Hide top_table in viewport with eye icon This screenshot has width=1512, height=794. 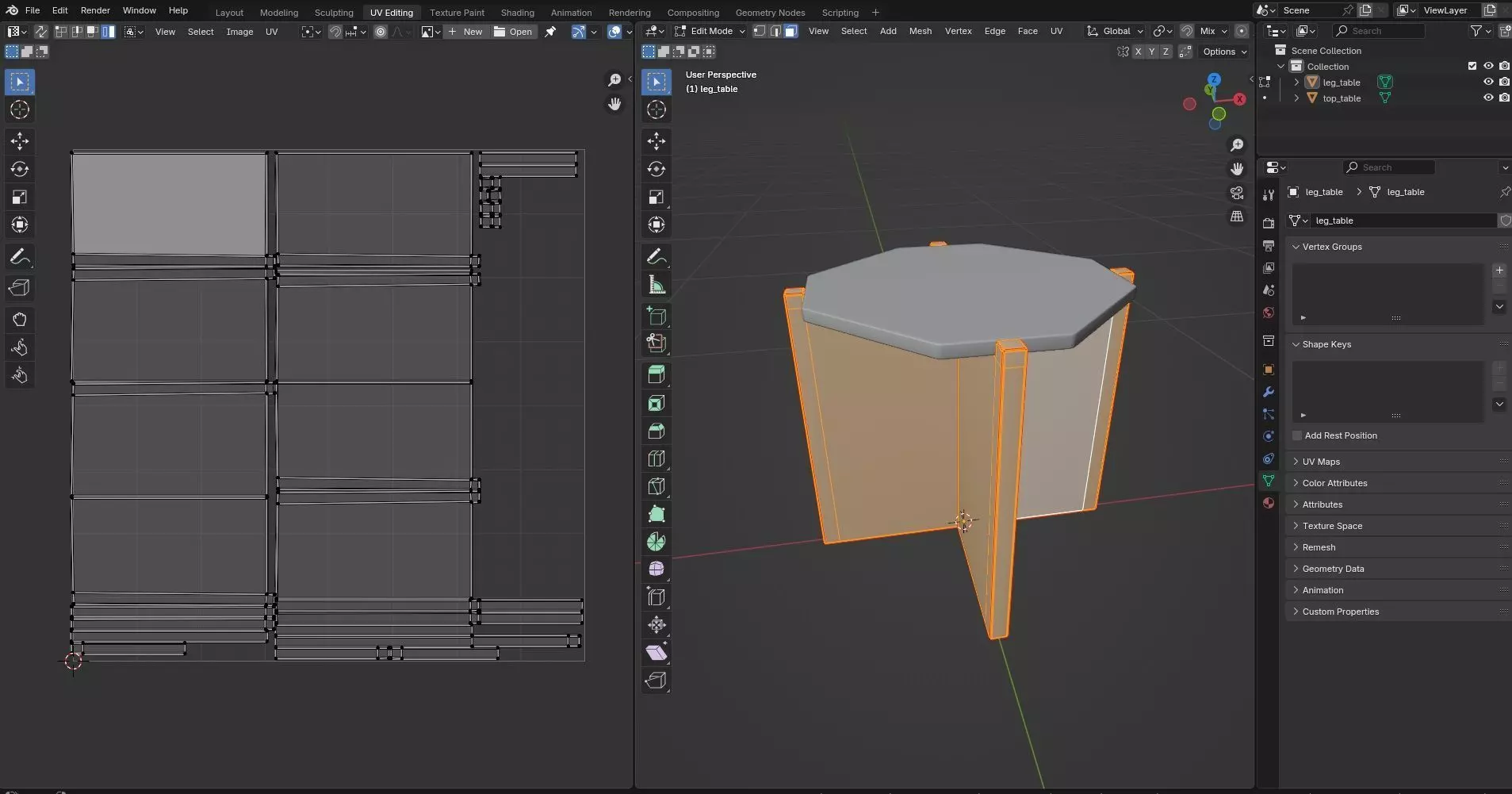click(1488, 98)
